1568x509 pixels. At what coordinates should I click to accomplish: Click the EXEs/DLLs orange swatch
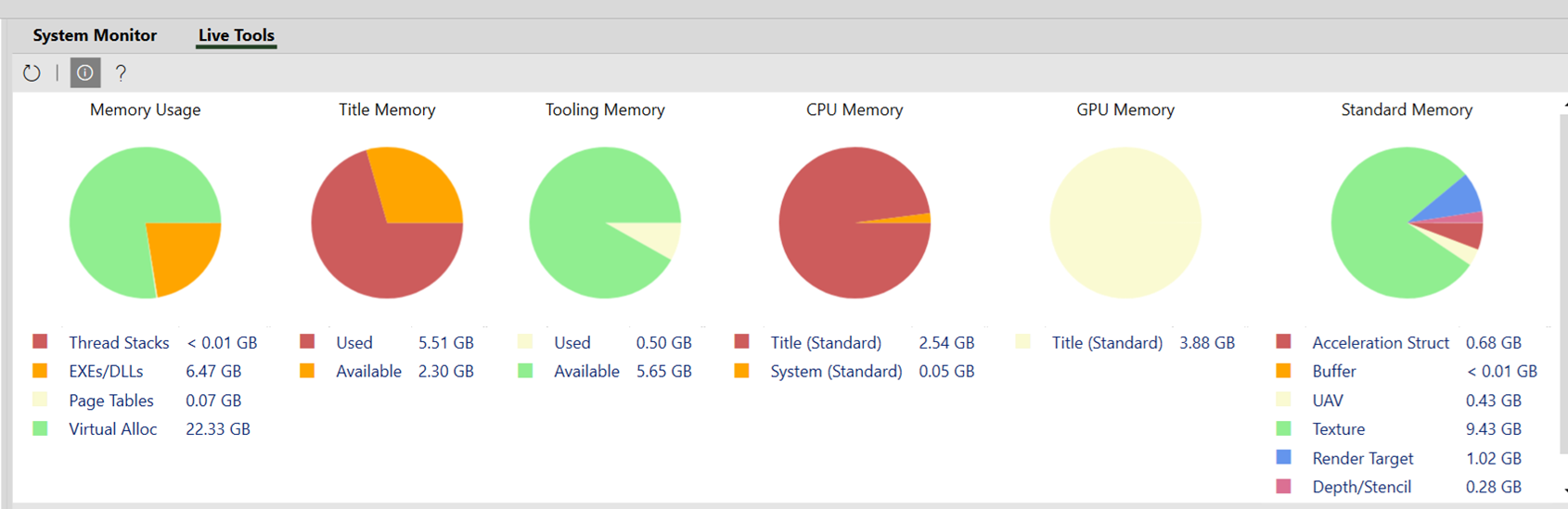40,370
